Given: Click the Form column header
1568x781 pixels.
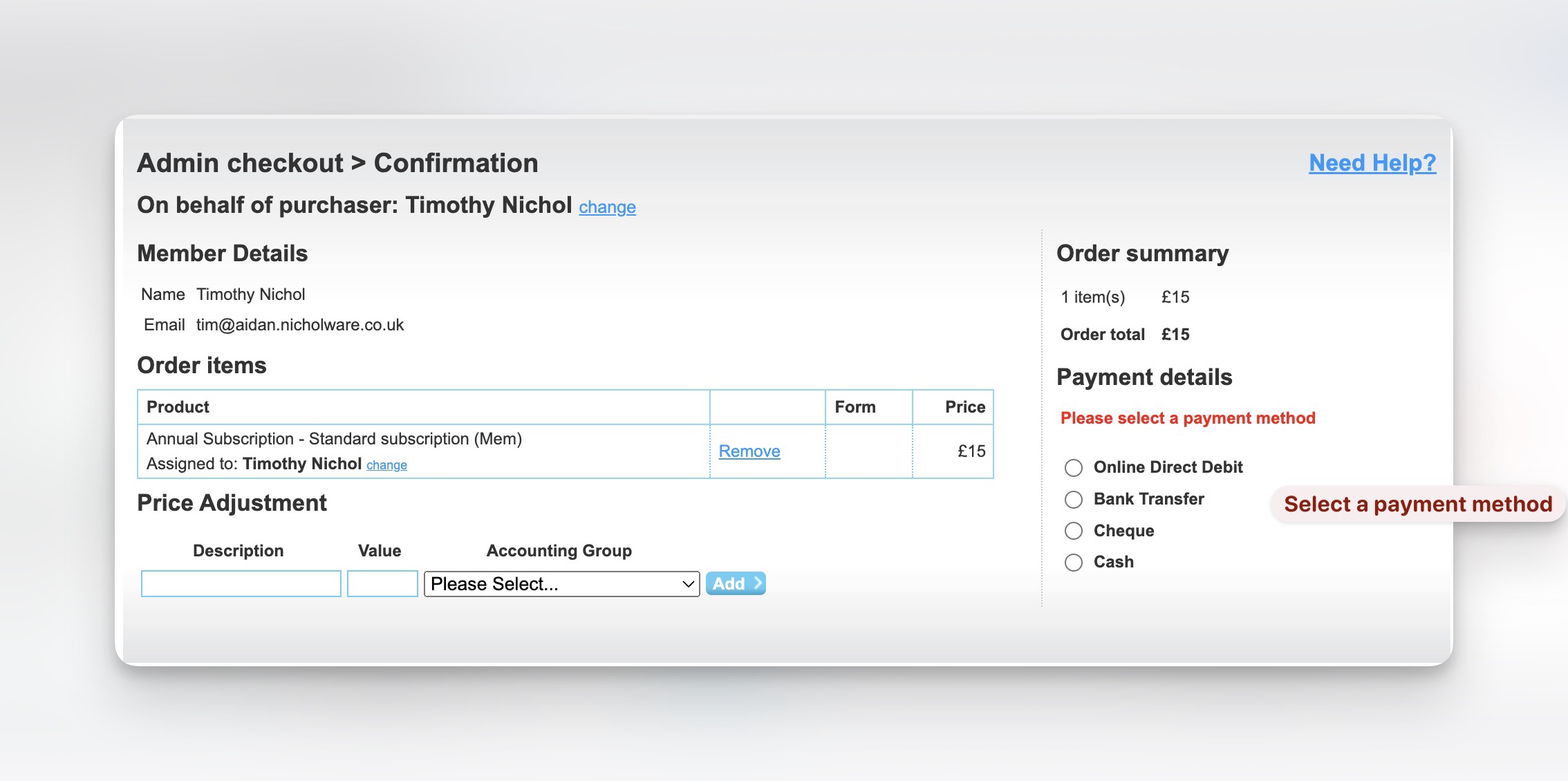Looking at the screenshot, I should point(855,407).
